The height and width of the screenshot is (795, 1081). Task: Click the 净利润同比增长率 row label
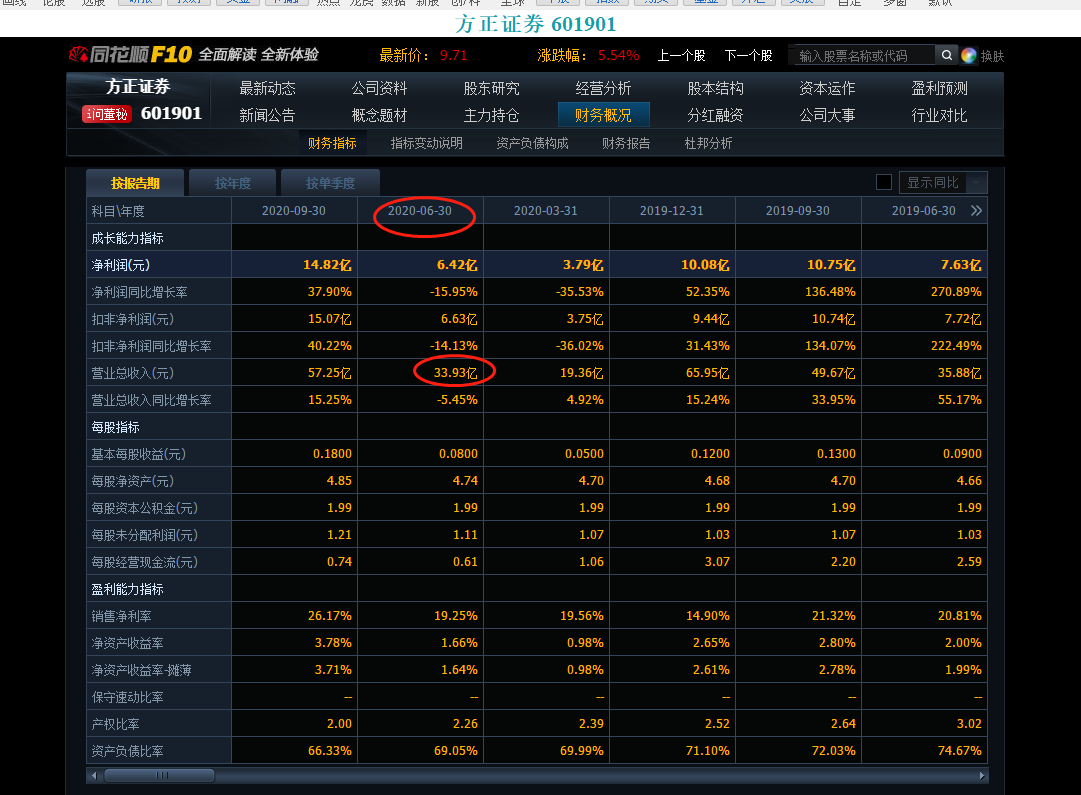coord(139,292)
